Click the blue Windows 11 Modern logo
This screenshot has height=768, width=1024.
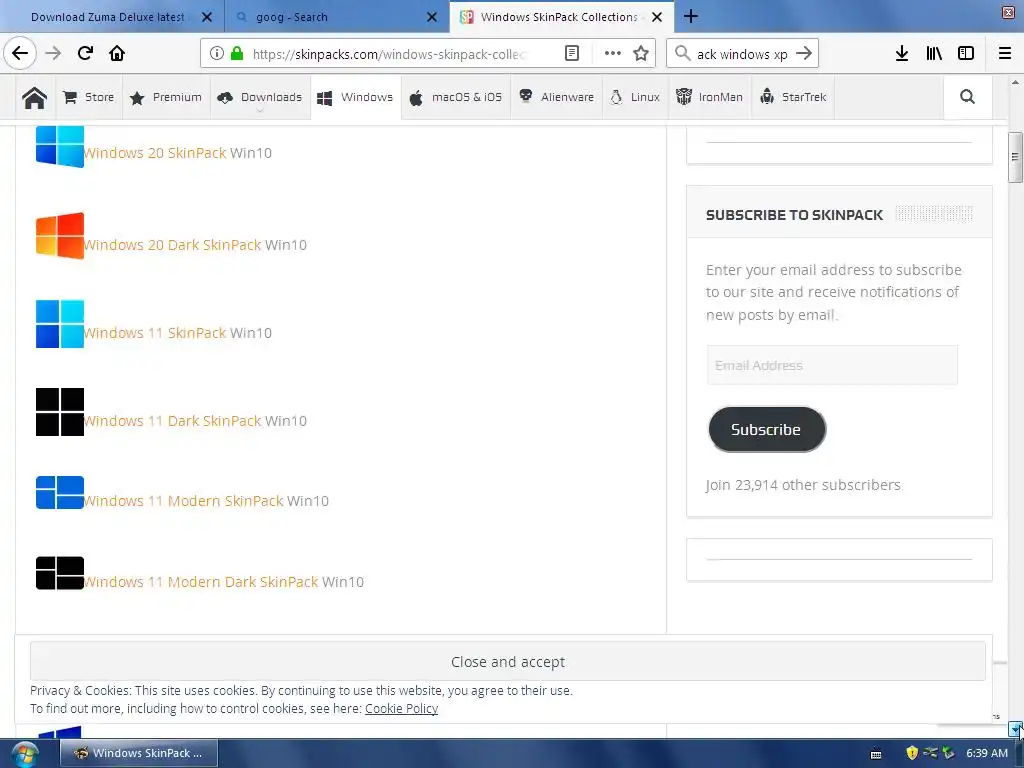pos(59,492)
